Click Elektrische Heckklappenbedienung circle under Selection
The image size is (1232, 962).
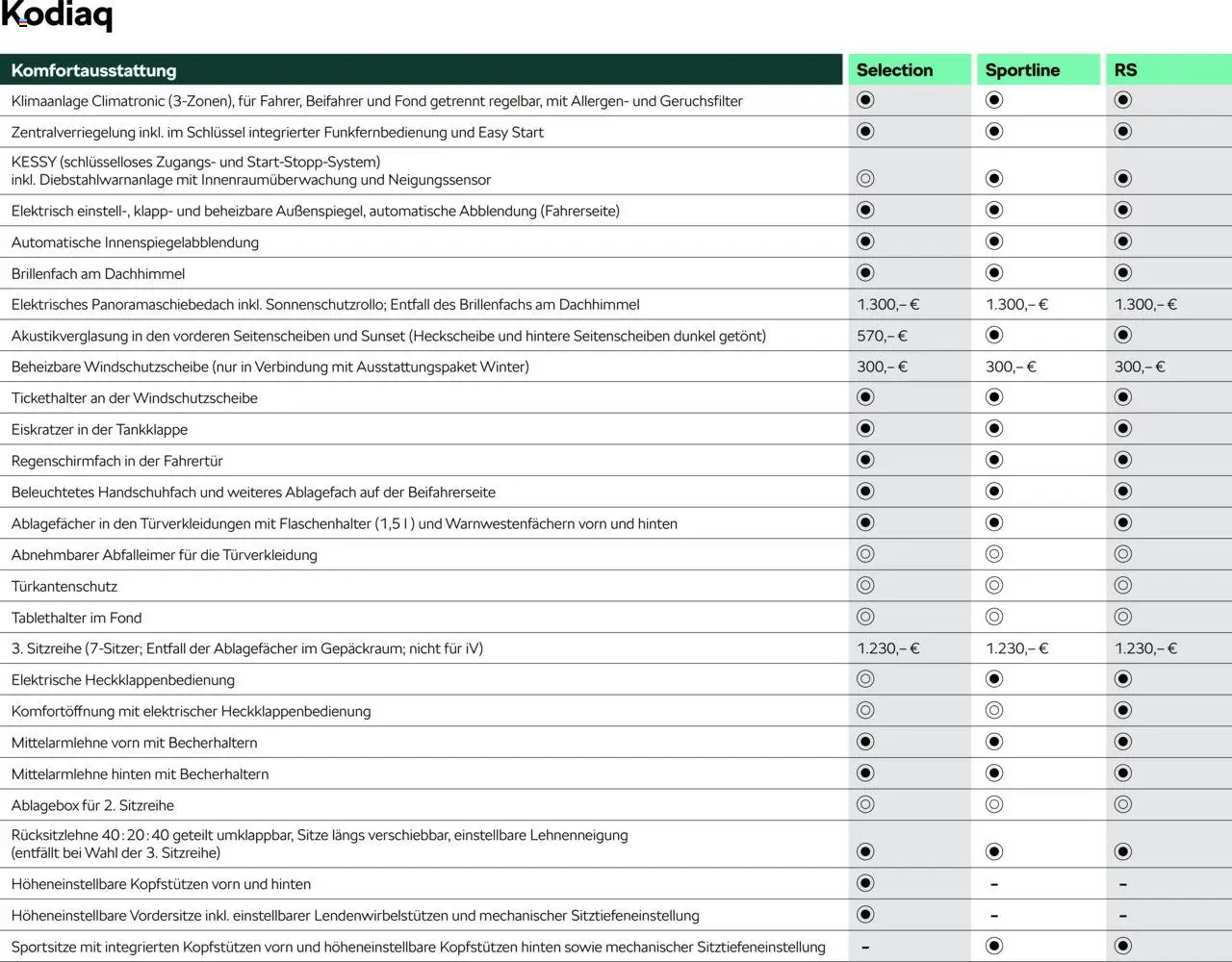865,679
